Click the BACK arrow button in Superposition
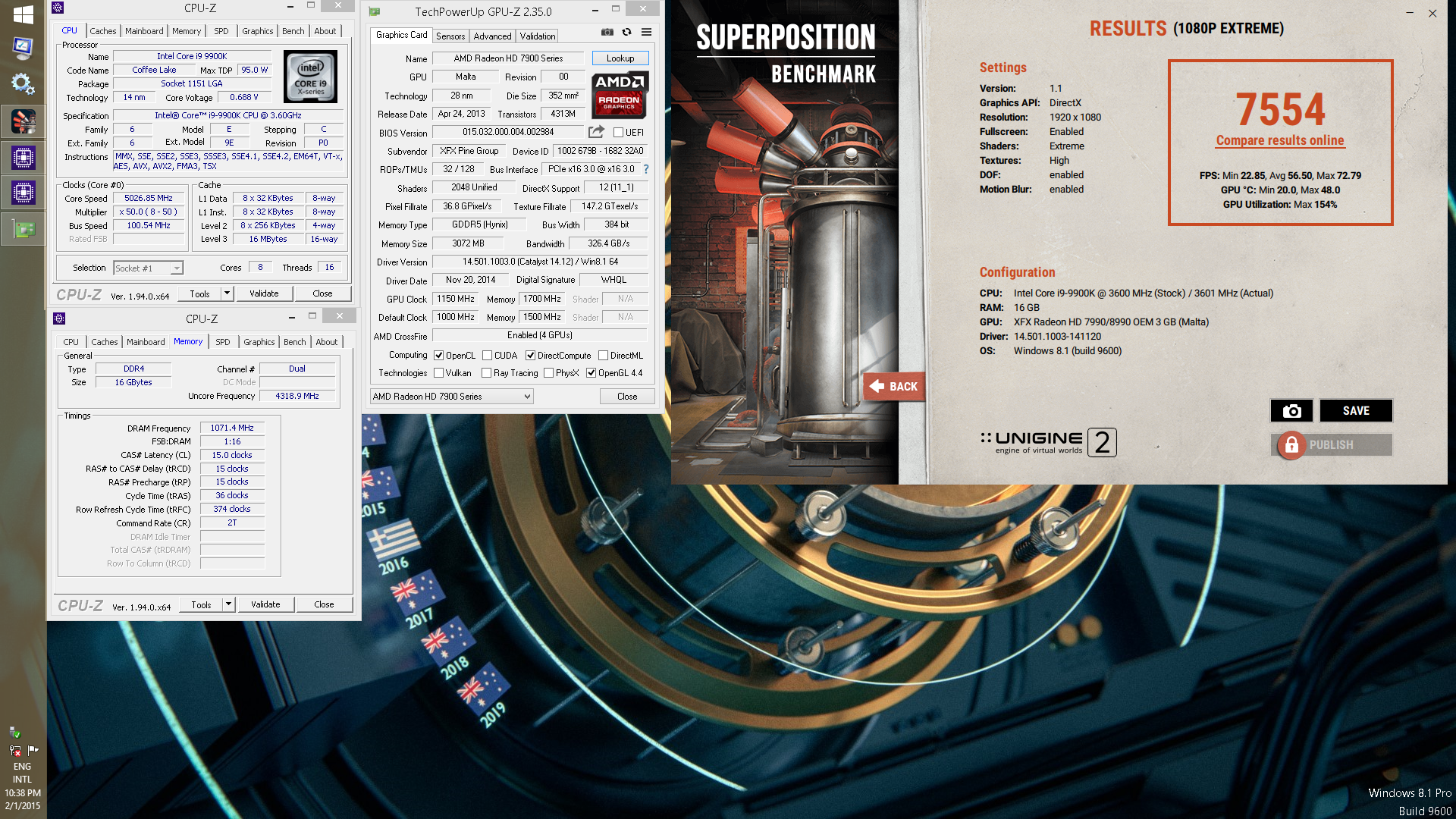Screen dimensions: 1456x819 coord(893,386)
